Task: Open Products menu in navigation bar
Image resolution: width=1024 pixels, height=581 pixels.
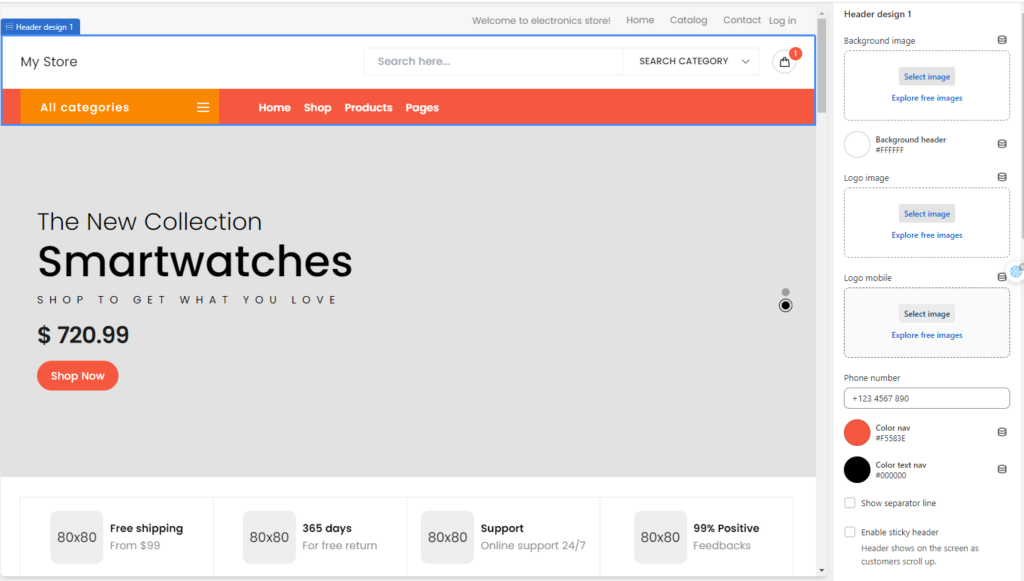Action: coord(368,108)
